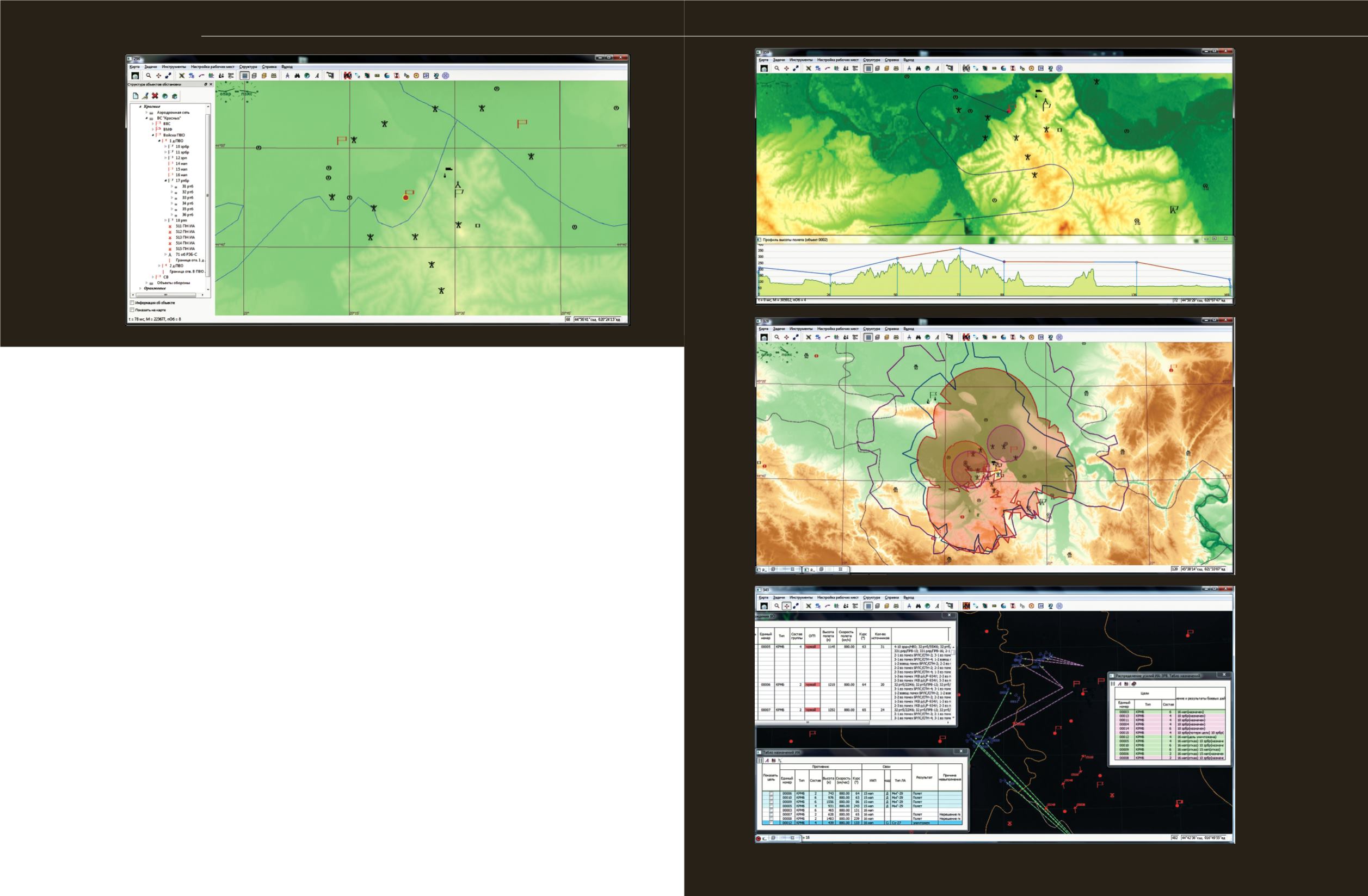Open 'Структура' menu in window 296
1368x896 pixels.
248,67
